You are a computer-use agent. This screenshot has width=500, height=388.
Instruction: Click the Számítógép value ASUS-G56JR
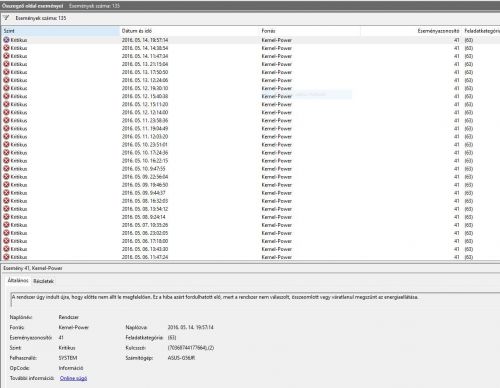coord(181,358)
